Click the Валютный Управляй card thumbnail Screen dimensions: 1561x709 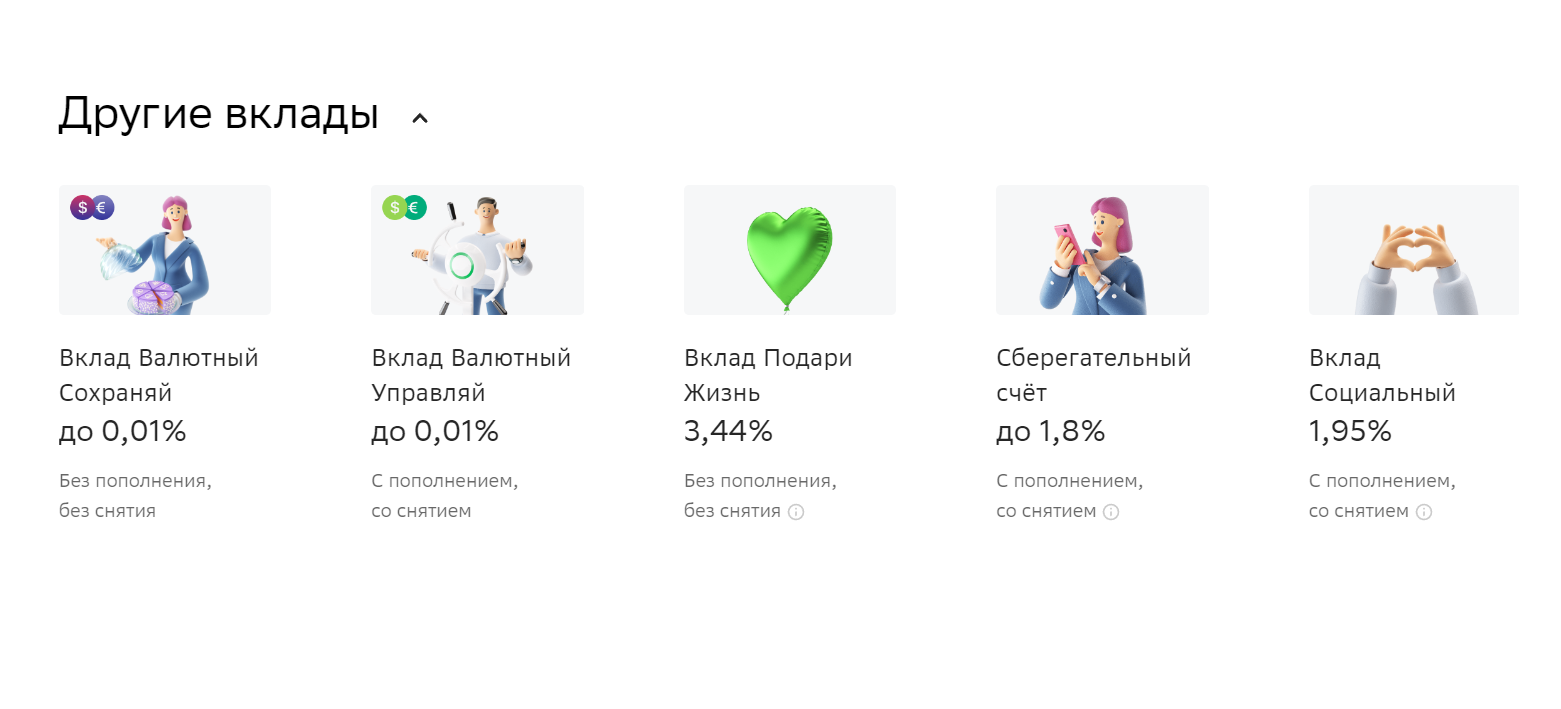(477, 249)
